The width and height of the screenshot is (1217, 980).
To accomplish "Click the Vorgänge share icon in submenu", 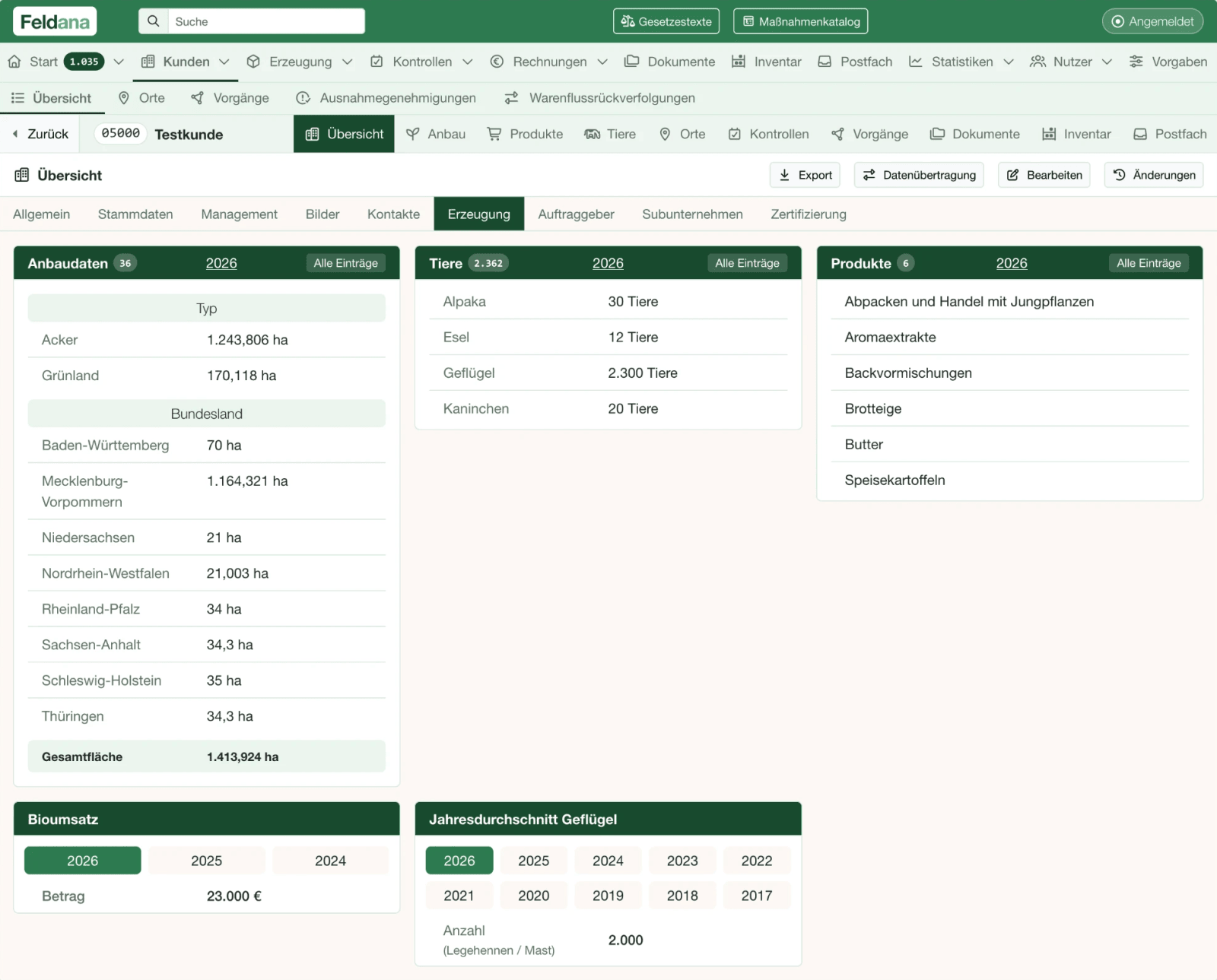I will coord(197,98).
